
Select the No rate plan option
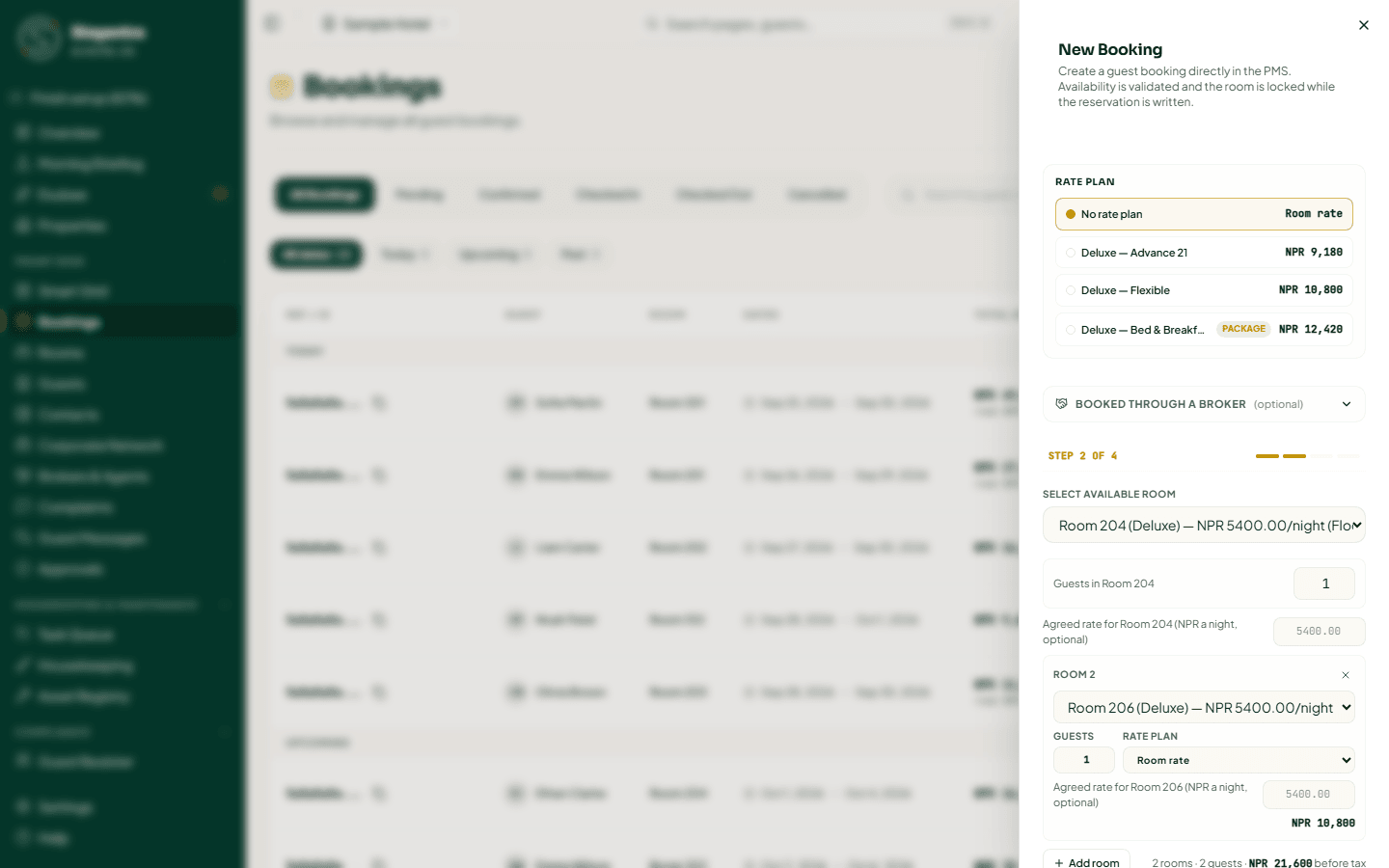click(x=1204, y=214)
